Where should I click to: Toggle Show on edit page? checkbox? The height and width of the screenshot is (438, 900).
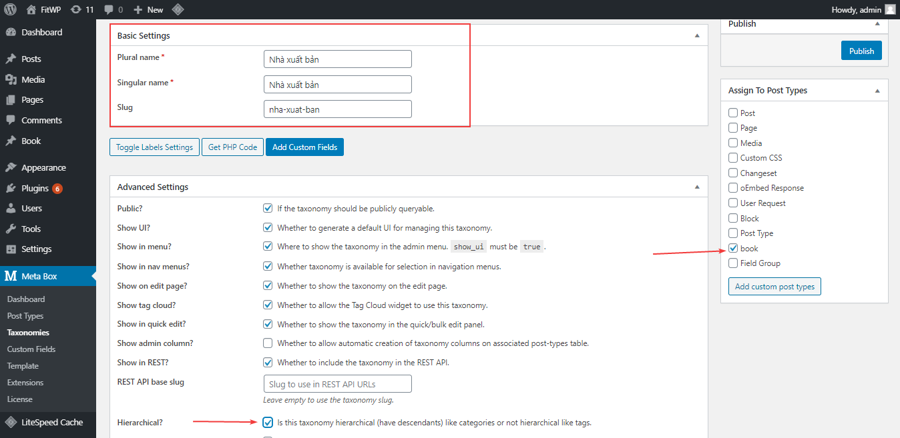tap(267, 285)
